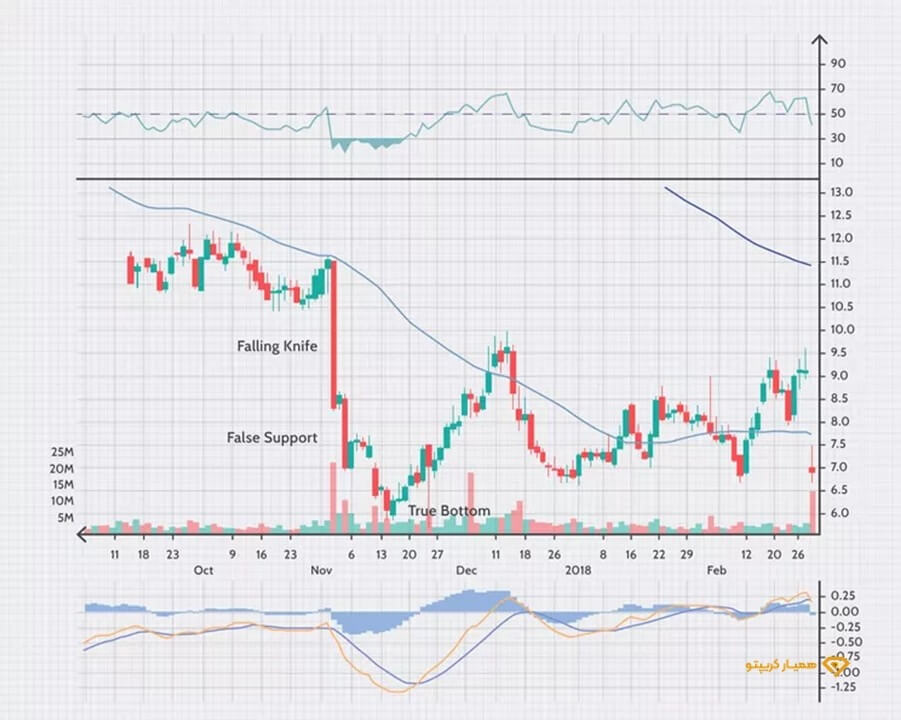Click the Oct month label on the date axis
Image resolution: width=901 pixels, height=720 pixels.
coord(203,570)
